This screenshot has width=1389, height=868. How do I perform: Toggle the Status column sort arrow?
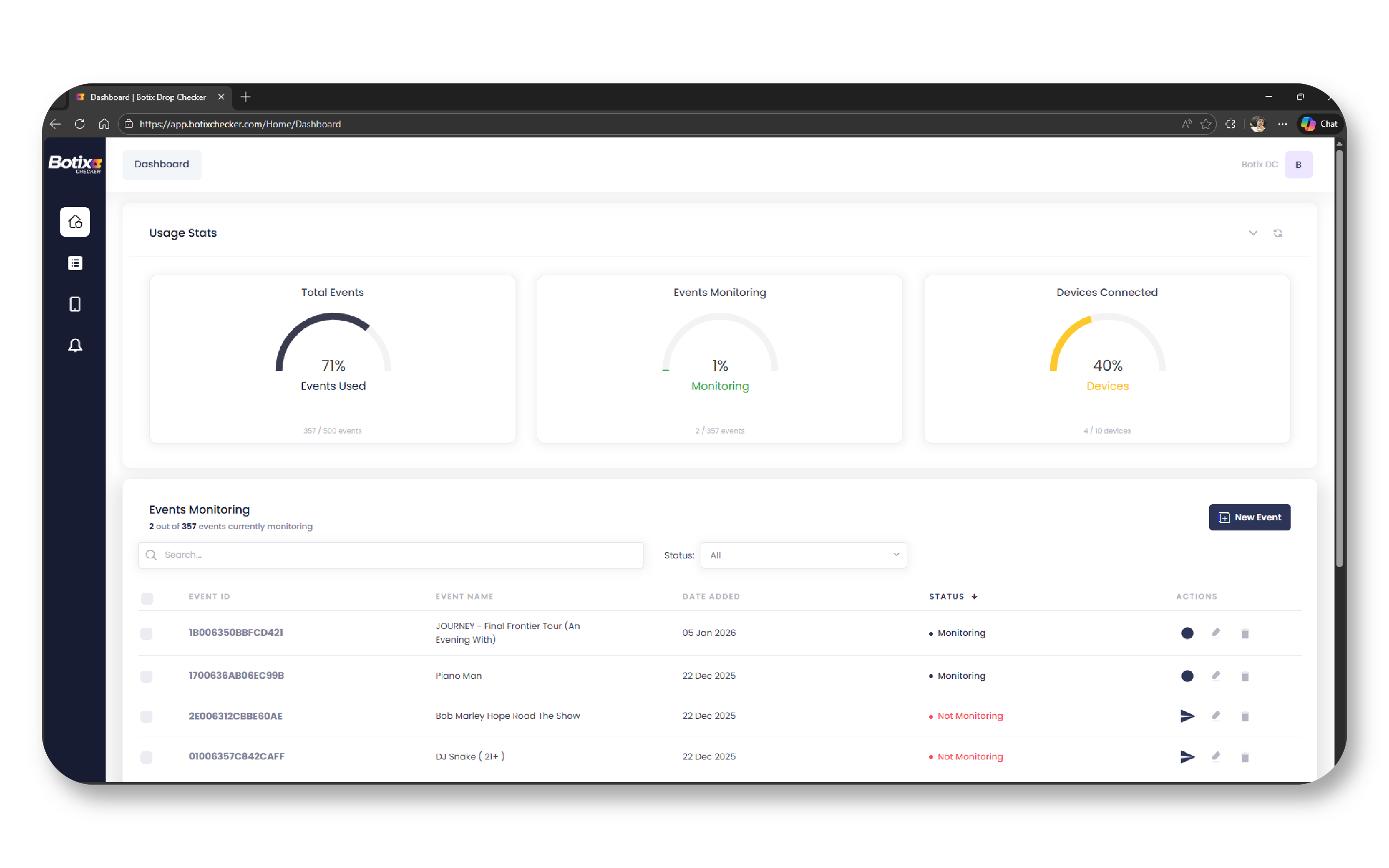pyautogui.click(x=975, y=597)
